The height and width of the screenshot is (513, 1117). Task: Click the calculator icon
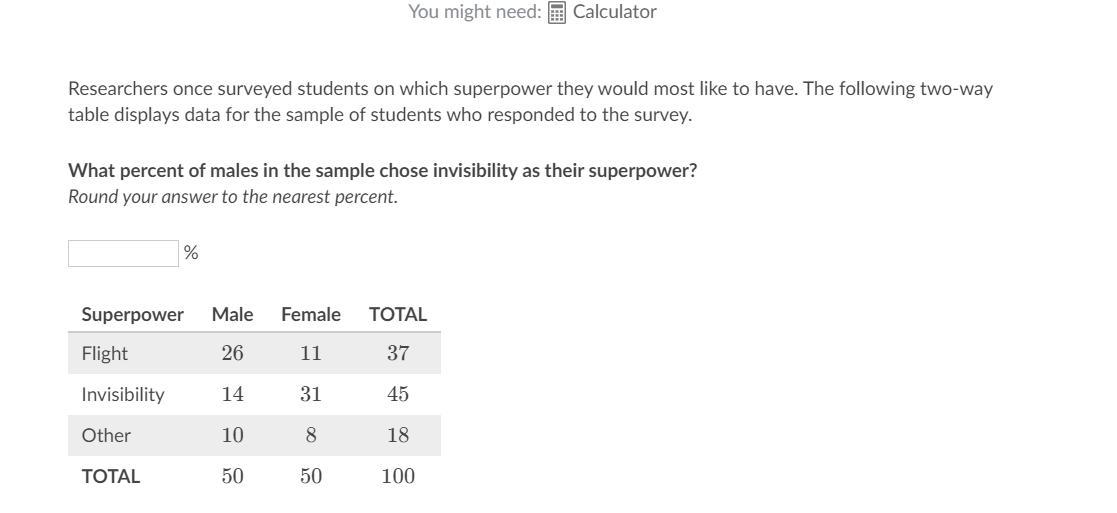(557, 12)
